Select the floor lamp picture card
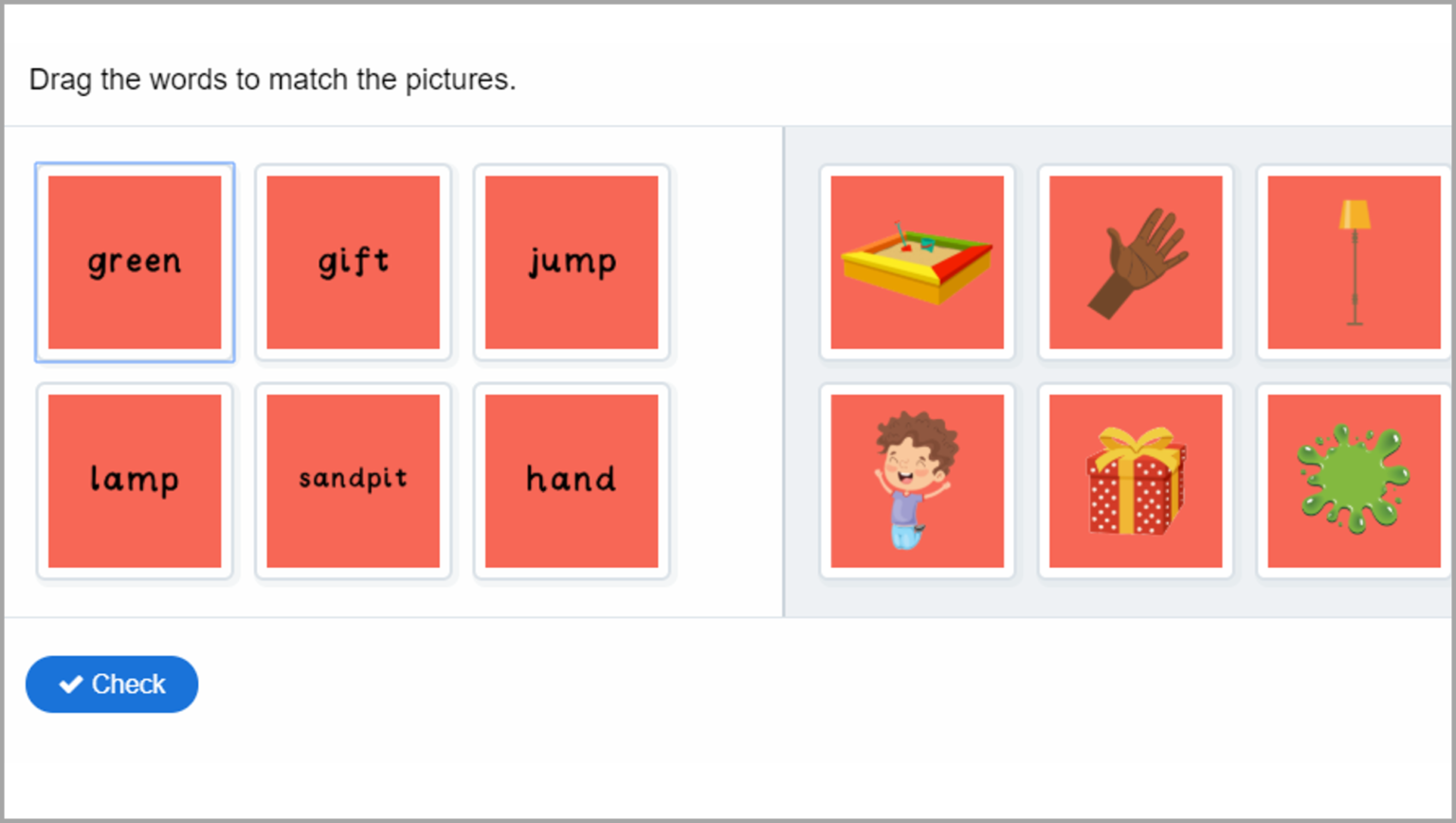 pyautogui.click(x=1352, y=263)
